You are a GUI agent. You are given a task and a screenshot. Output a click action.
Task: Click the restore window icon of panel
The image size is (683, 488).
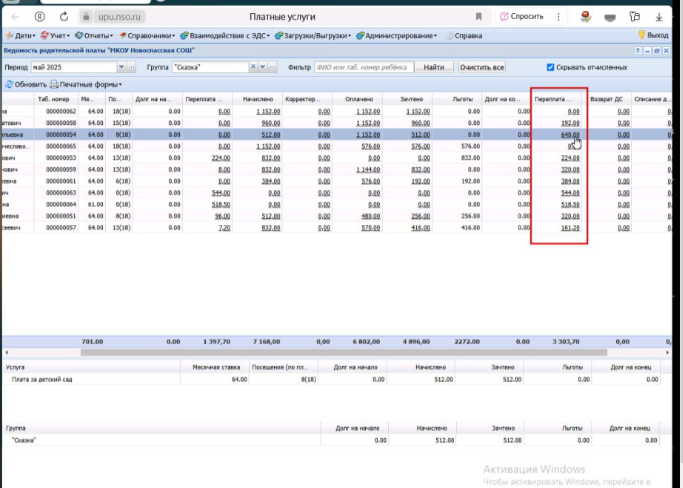(x=656, y=51)
